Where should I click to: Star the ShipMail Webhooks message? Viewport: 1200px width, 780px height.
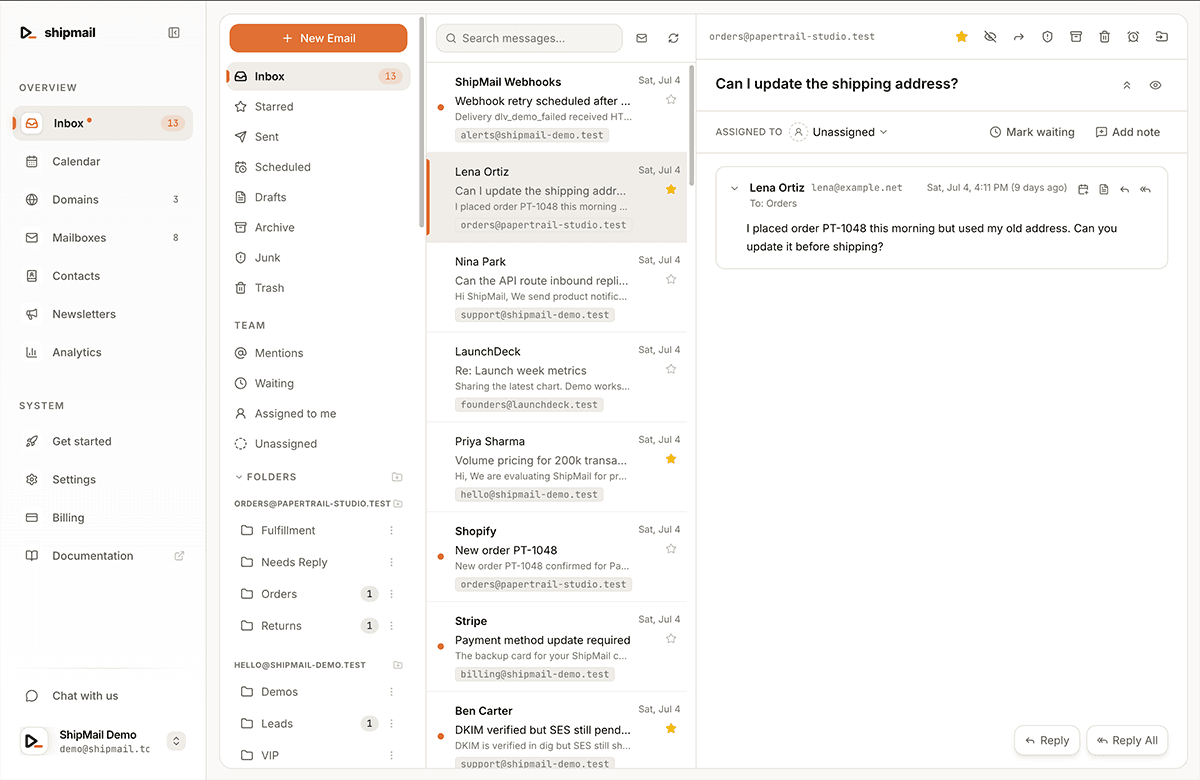671,100
